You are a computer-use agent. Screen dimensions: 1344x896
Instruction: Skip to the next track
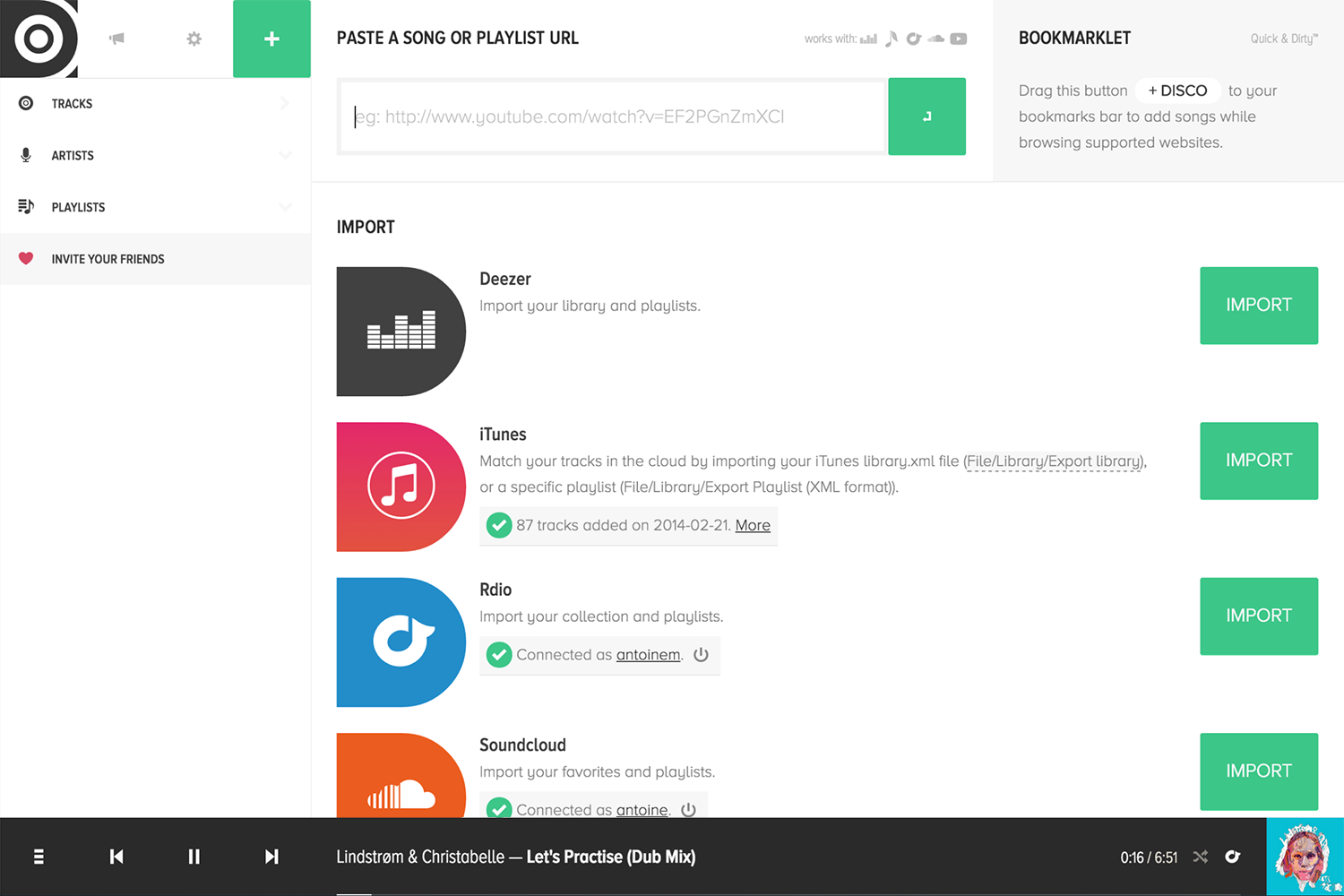click(x=271, y=857)
